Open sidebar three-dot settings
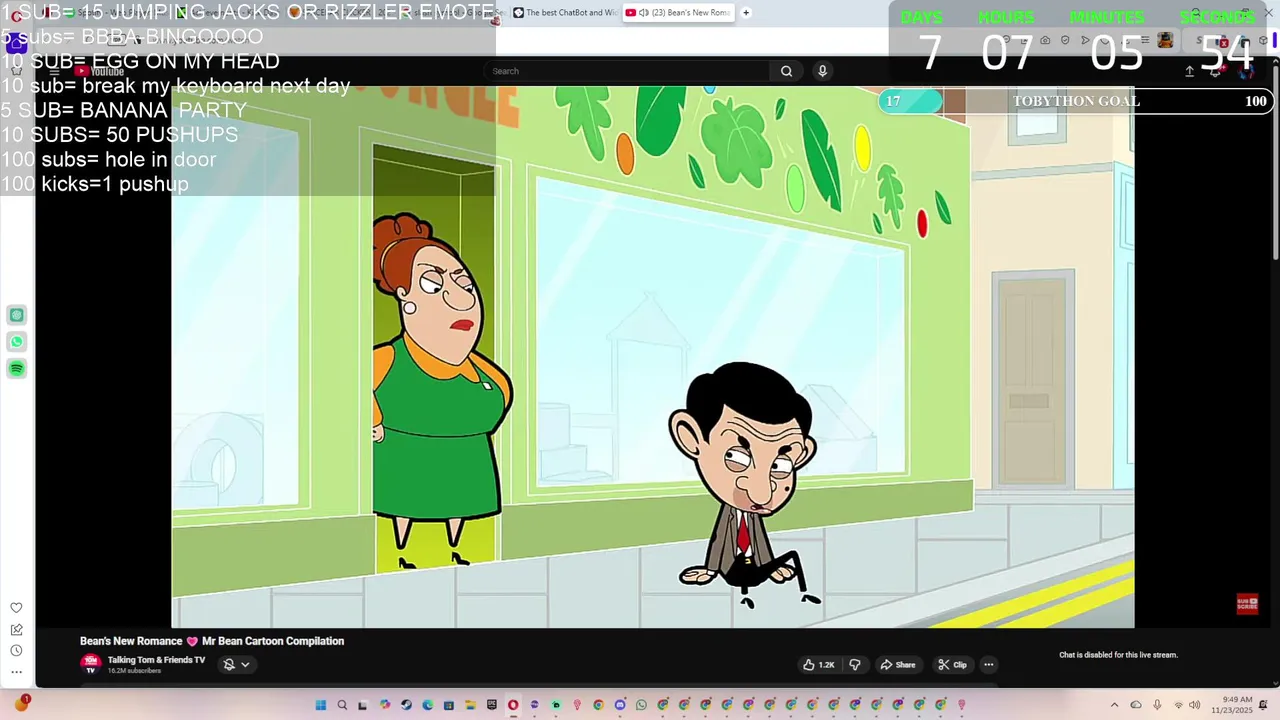The image size is (1280, 720). [16, 672]
